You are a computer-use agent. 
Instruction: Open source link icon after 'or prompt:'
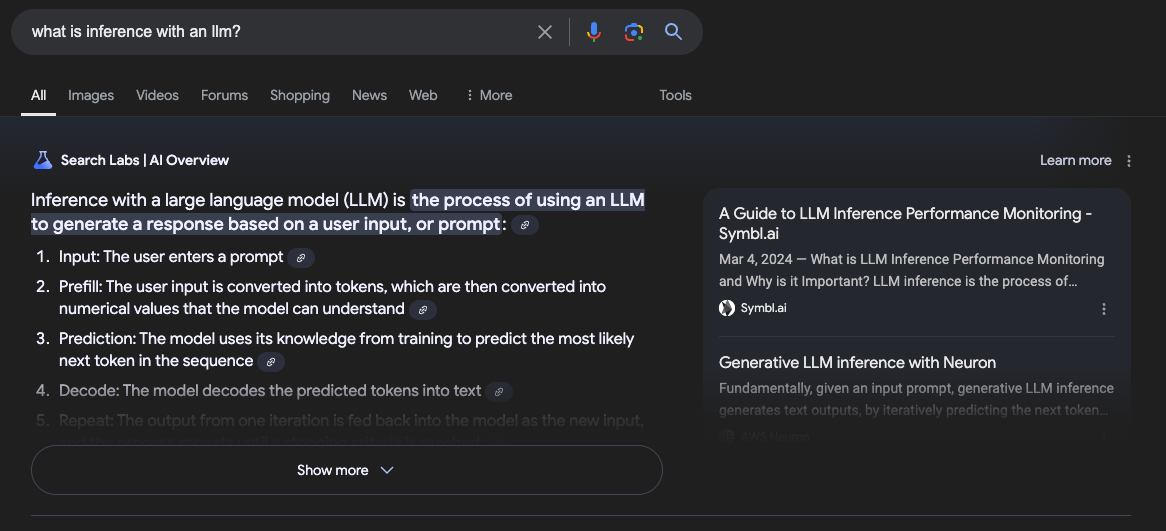(525, 225)
